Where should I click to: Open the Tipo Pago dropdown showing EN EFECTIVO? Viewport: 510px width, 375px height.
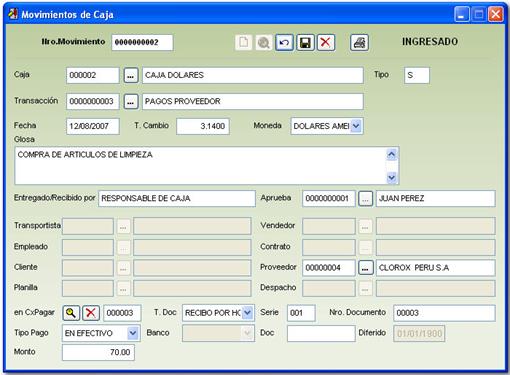[x=133, y=333]
